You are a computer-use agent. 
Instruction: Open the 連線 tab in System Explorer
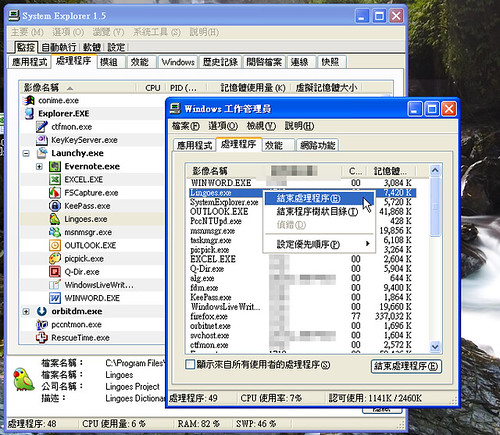click(x=301, y=62)
